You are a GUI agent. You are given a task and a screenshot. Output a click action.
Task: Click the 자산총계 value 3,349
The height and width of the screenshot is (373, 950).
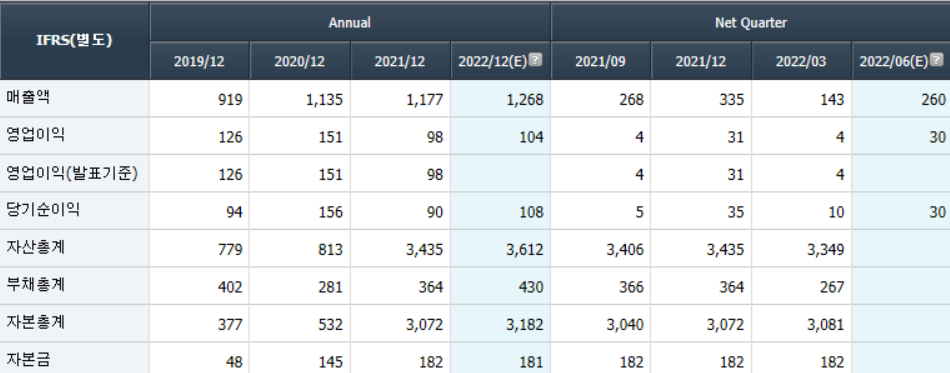tap(827, 250)
